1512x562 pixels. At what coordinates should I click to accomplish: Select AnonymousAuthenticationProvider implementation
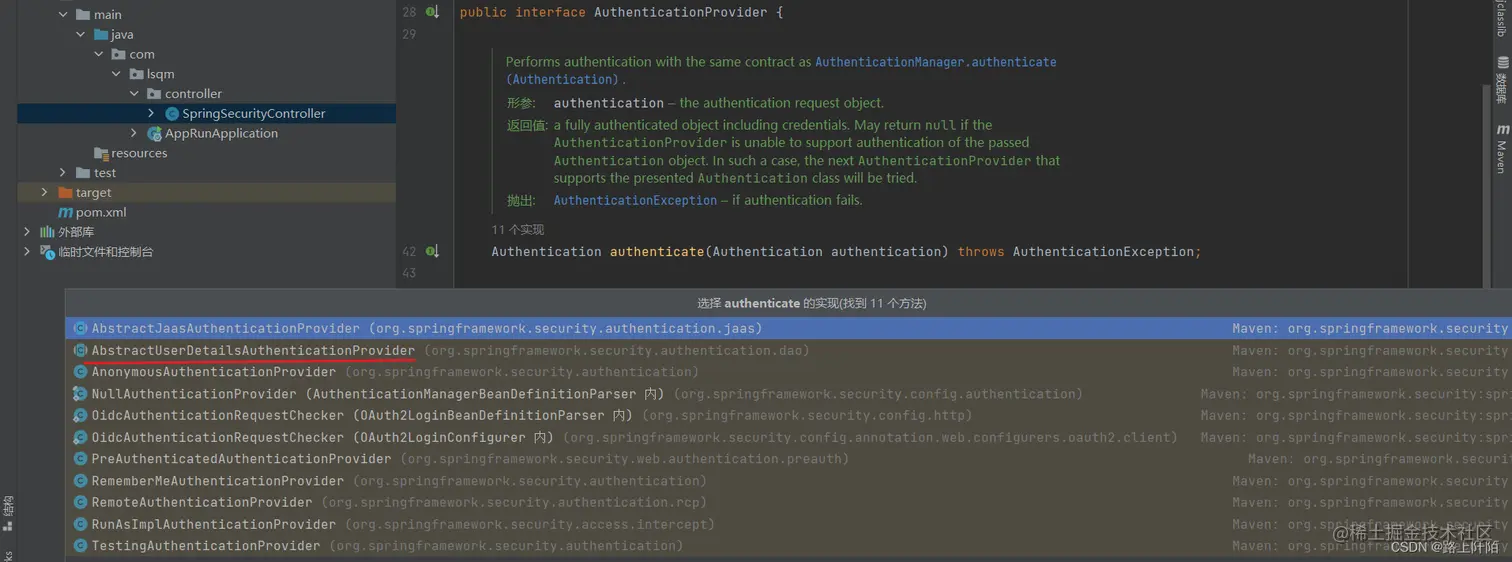click(789, 372)
